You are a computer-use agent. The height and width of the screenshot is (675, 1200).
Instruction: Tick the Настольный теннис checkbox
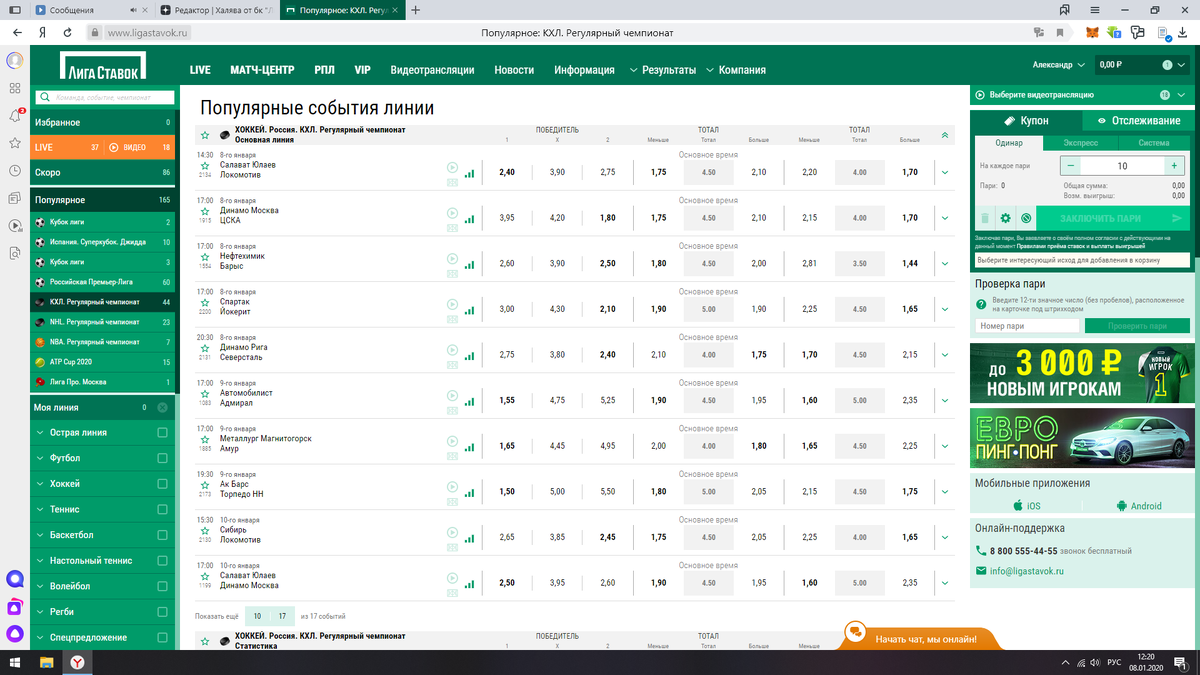(162, 561)
